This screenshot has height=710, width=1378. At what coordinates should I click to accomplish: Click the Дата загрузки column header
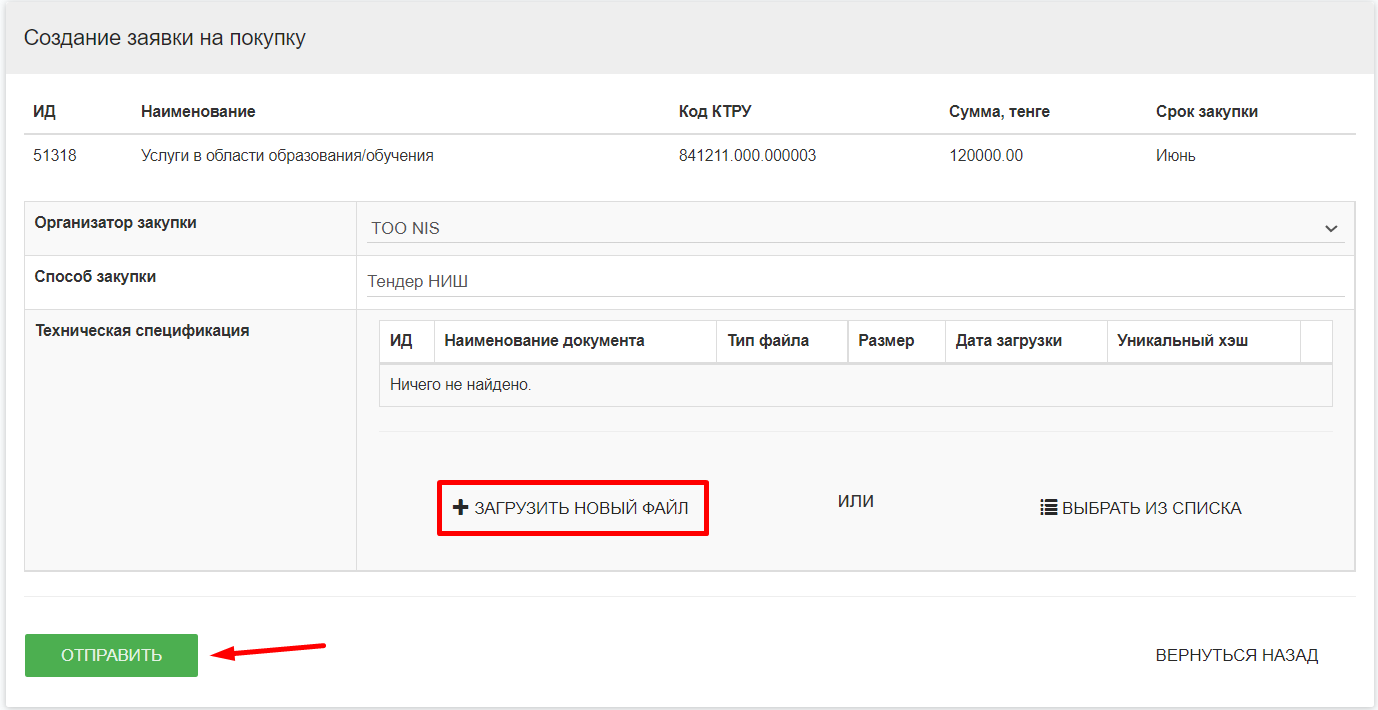coord(1008,341)
